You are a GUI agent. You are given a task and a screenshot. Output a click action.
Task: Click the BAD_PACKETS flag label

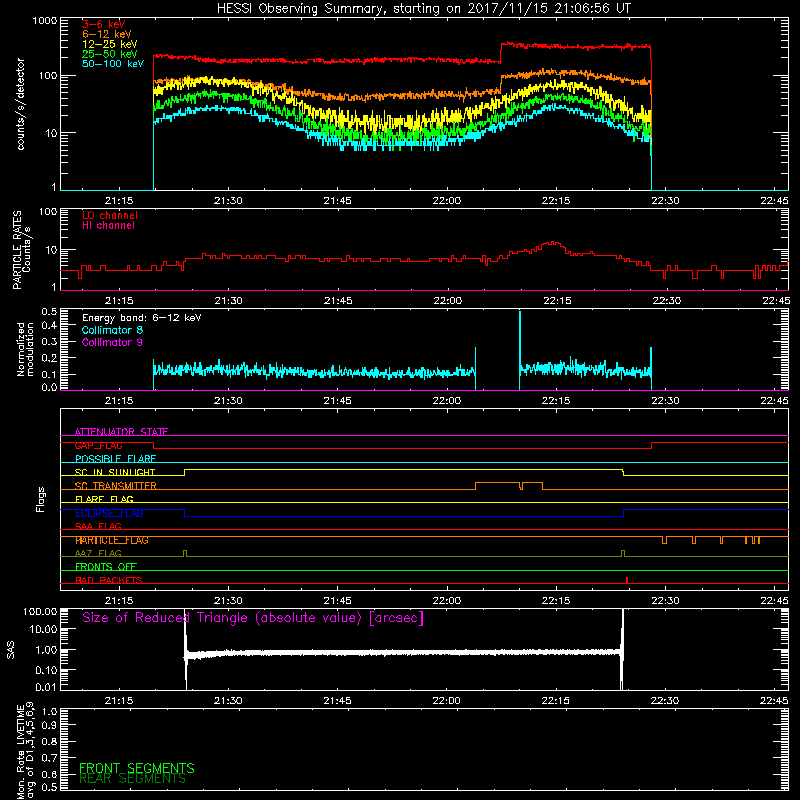click(109, 580)
